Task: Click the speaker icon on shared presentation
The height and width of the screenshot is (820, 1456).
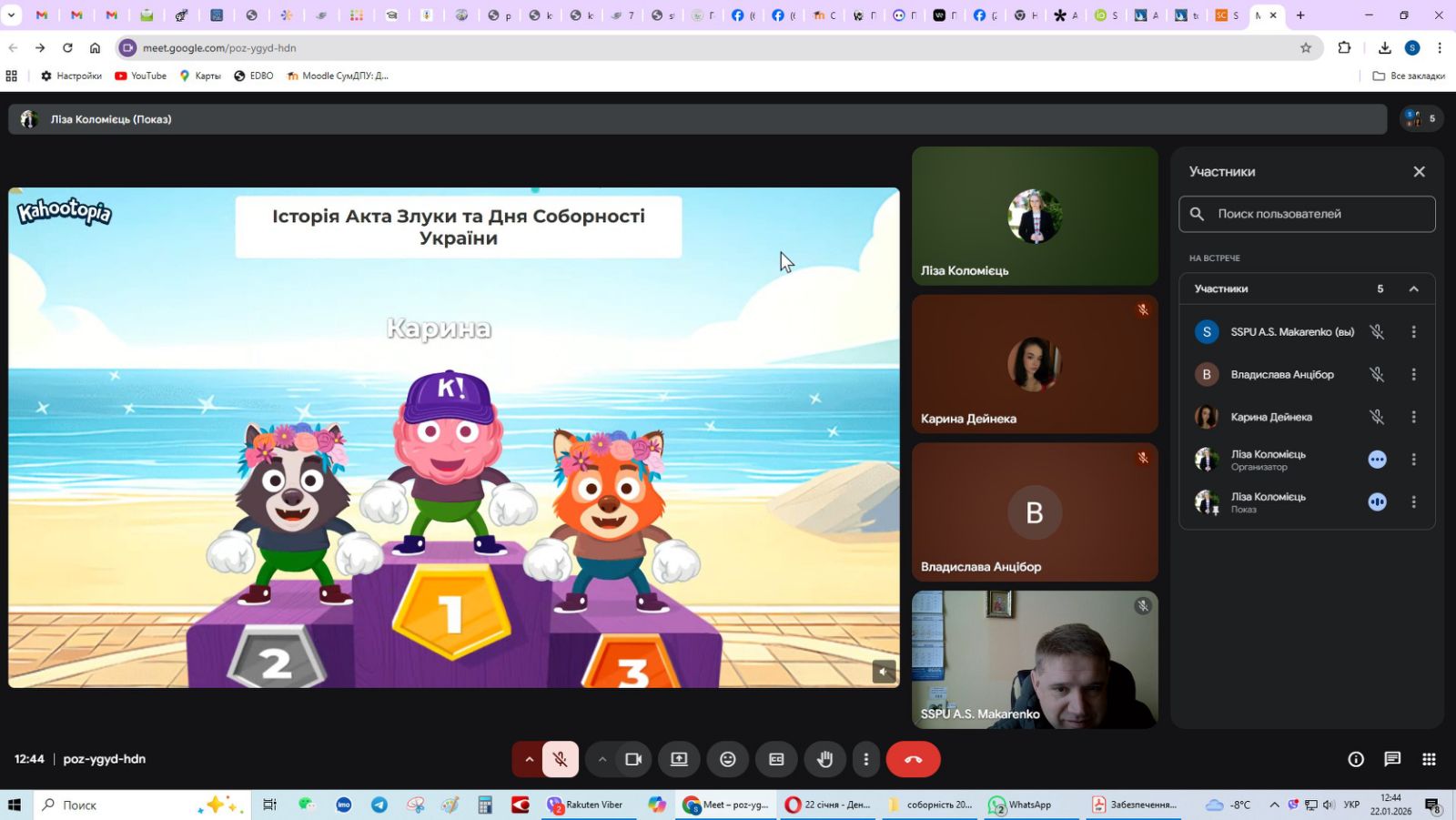Action: click(x=884, y=672)
